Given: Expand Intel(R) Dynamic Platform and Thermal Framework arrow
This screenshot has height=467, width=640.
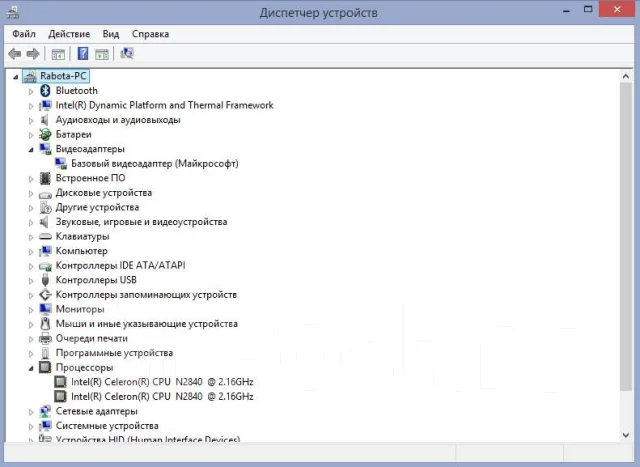Looking at the screenshot, I should coord(31,106).
